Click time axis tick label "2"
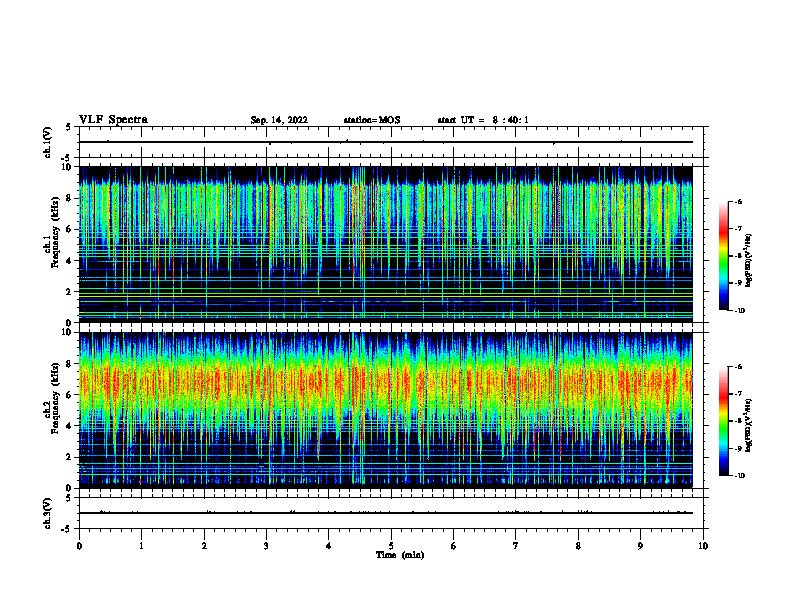This screenshot has width=792, height=612. pos(204,546)
